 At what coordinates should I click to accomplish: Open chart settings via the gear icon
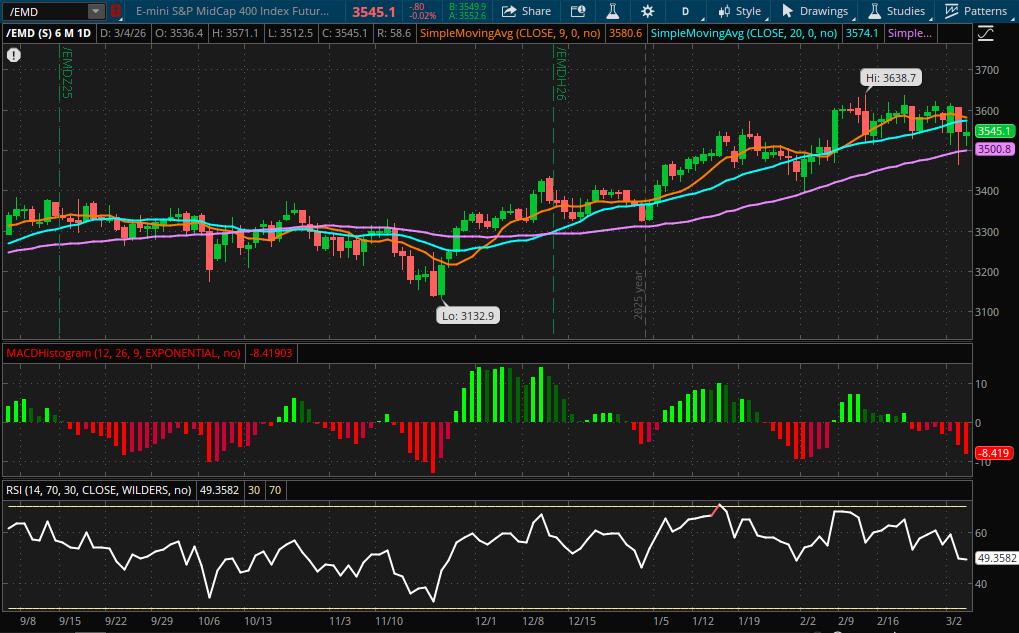646,12
